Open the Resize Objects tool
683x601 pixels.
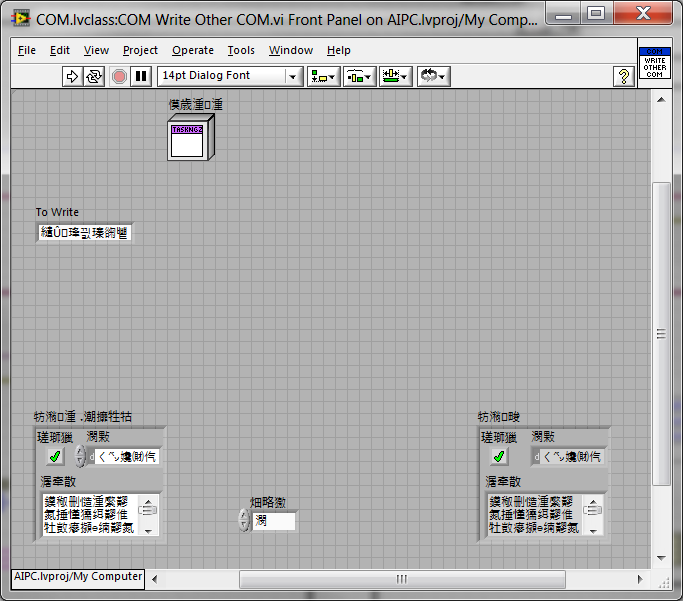396,77
